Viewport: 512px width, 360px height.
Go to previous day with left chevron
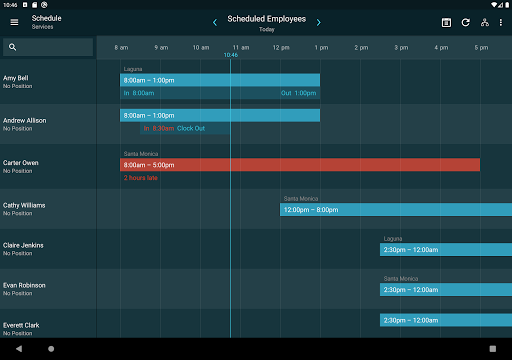215,22
